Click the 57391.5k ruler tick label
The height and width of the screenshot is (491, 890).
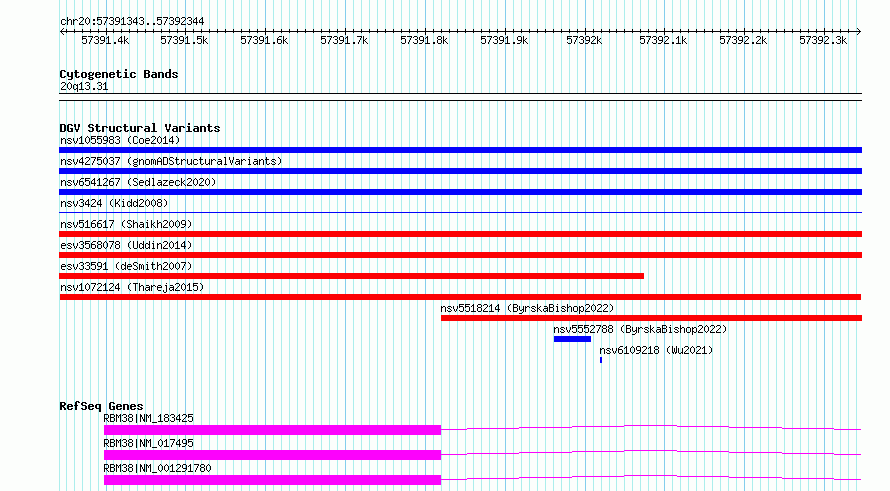pyautogui.click(x=184, y=40)
